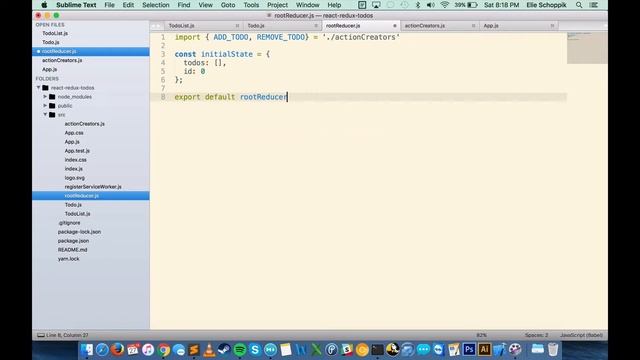Open README.md in the sidebar

pos(72,250)
